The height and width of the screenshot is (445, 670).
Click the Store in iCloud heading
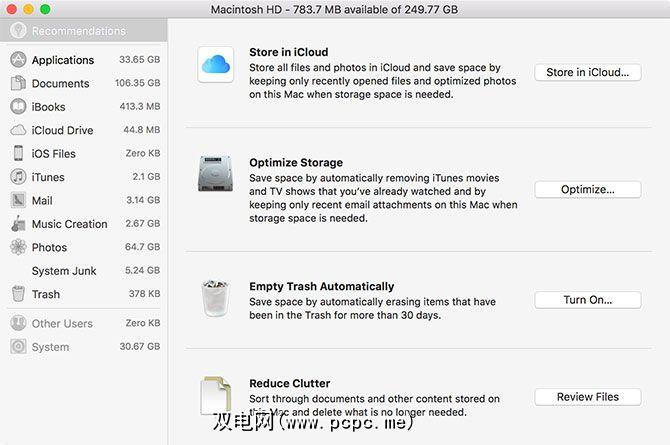289,52
